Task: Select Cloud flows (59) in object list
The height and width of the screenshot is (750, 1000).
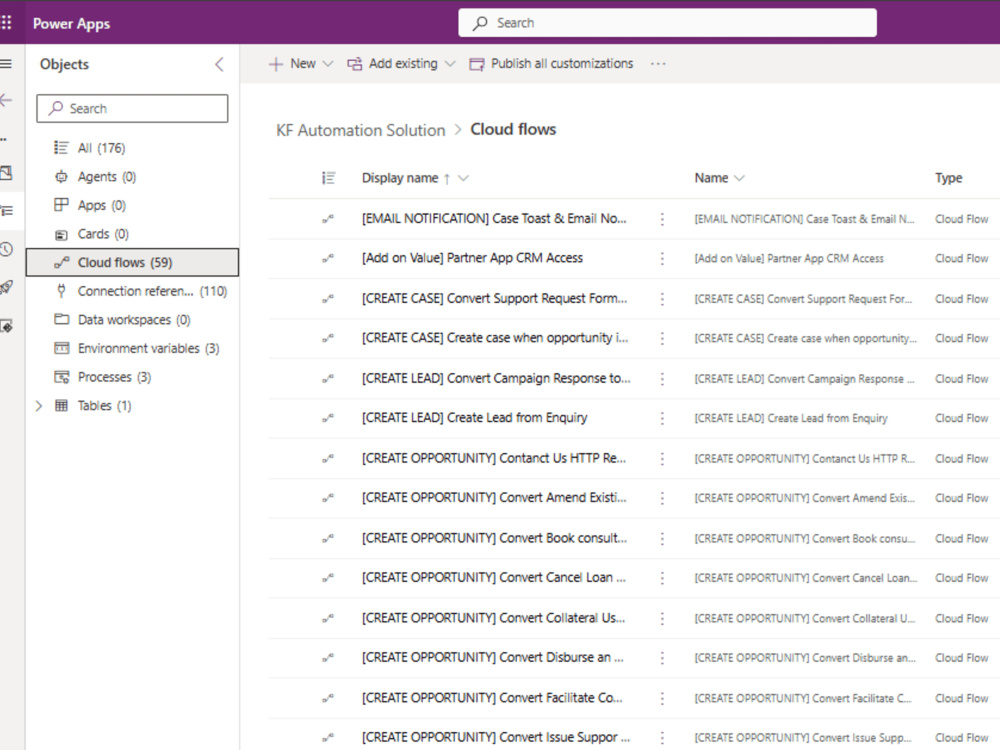Action: (132, 262)
